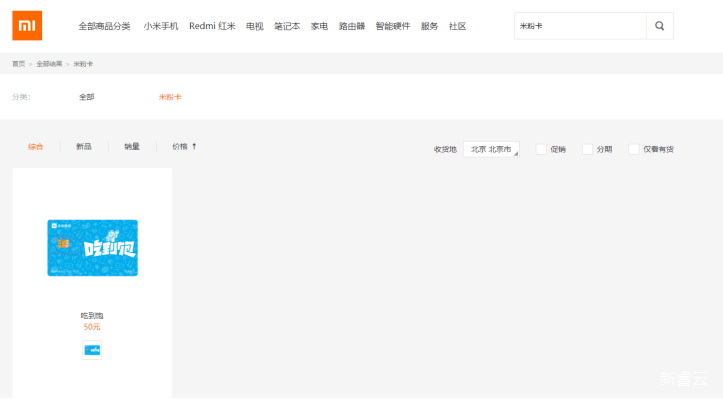Enable the 分期 checkbox
The image size is (723, 399).
(587, 149)
